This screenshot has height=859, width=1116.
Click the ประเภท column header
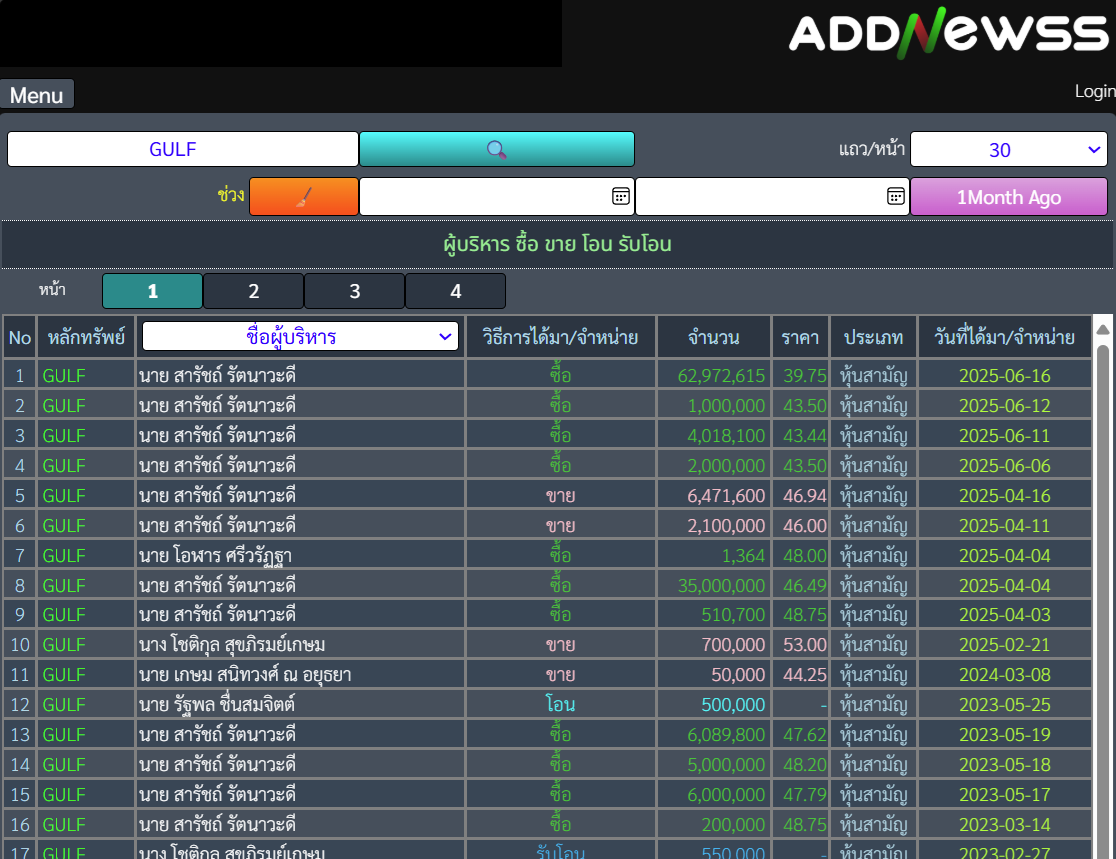pos(873,337)
